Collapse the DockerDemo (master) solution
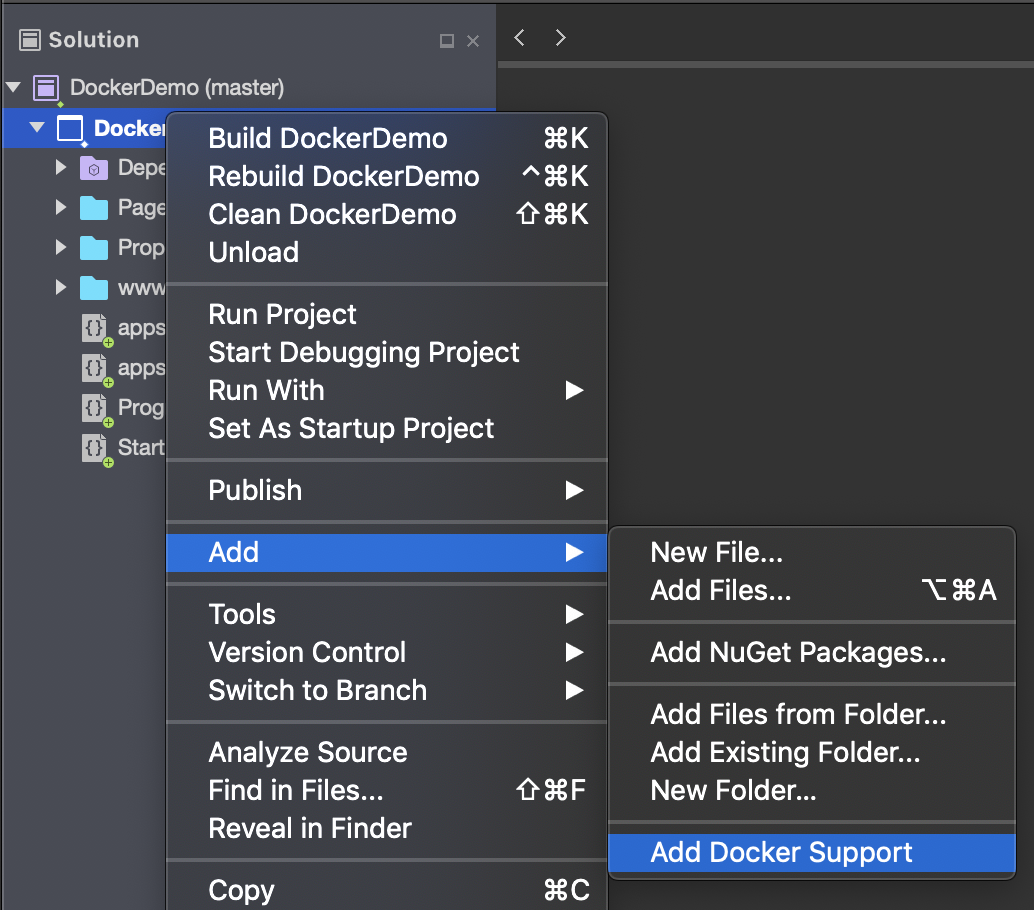Viewport: 1034px width, 910px height. (14, 88)
